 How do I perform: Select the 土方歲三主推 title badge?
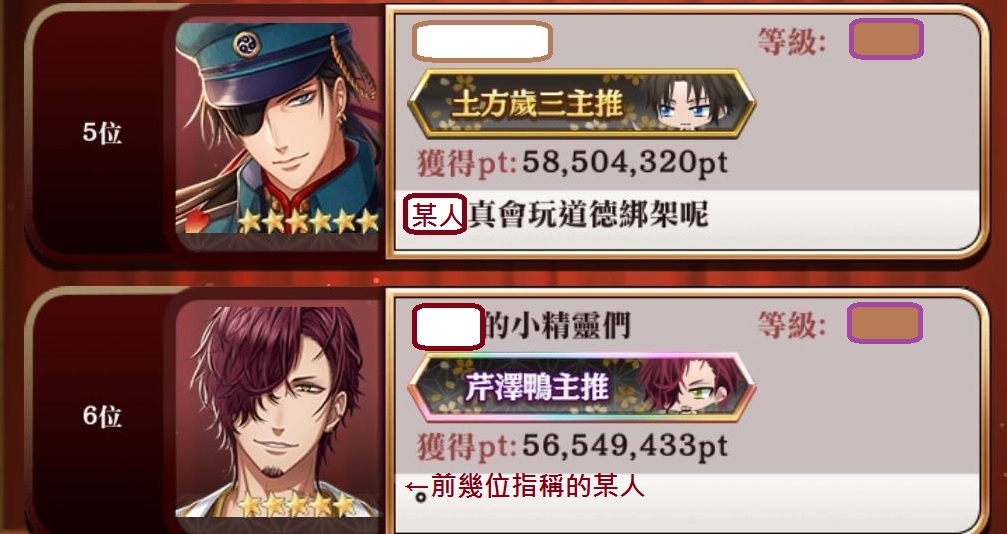(582, 103)
